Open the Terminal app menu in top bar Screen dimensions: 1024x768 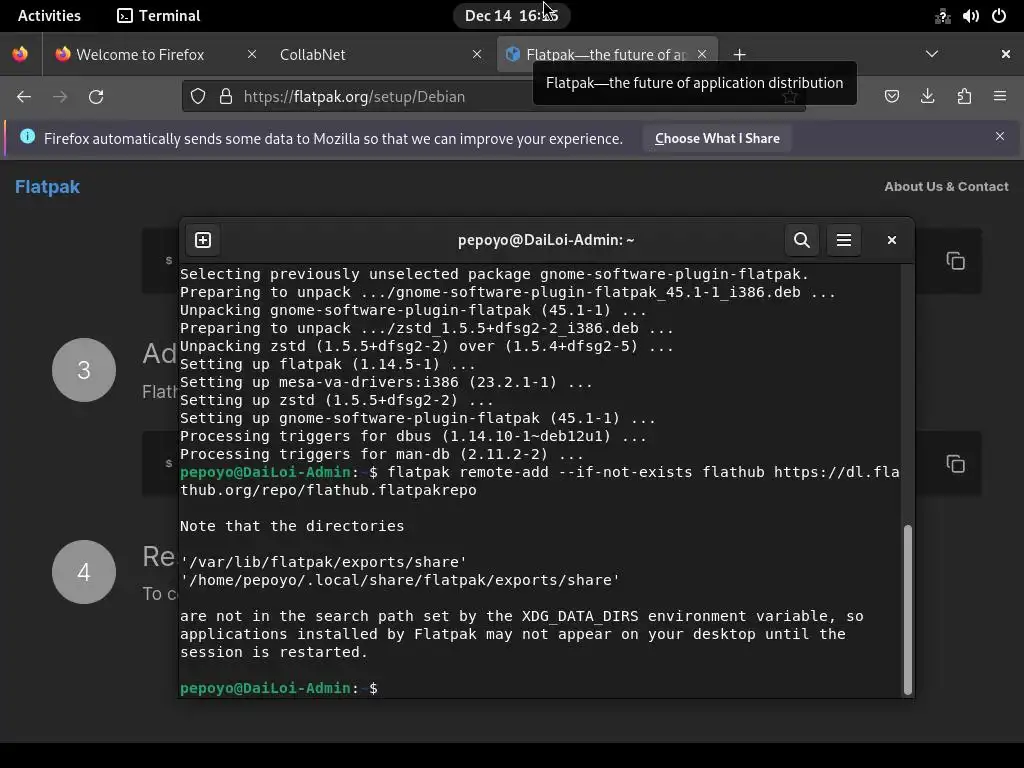coord(159,16)
